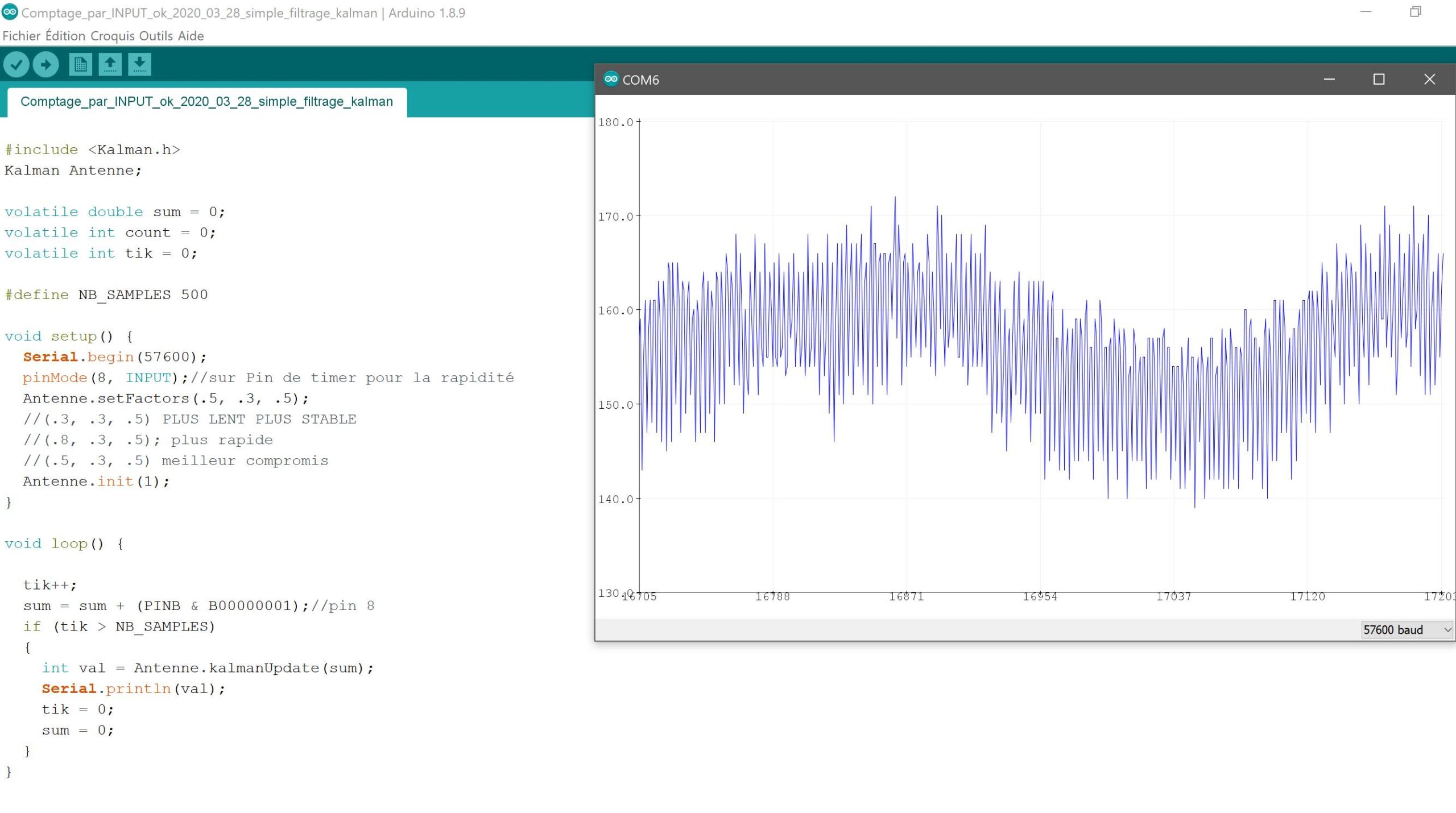Click in the Serial.begin(57600) code line
The height and width of the screenshot is (813, 1456).
[x=114, y=357]
